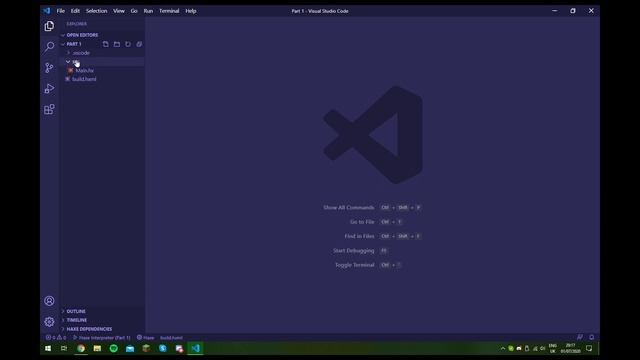
Task: Open build.hxml file in explorer tree
Action: [102, 79]
